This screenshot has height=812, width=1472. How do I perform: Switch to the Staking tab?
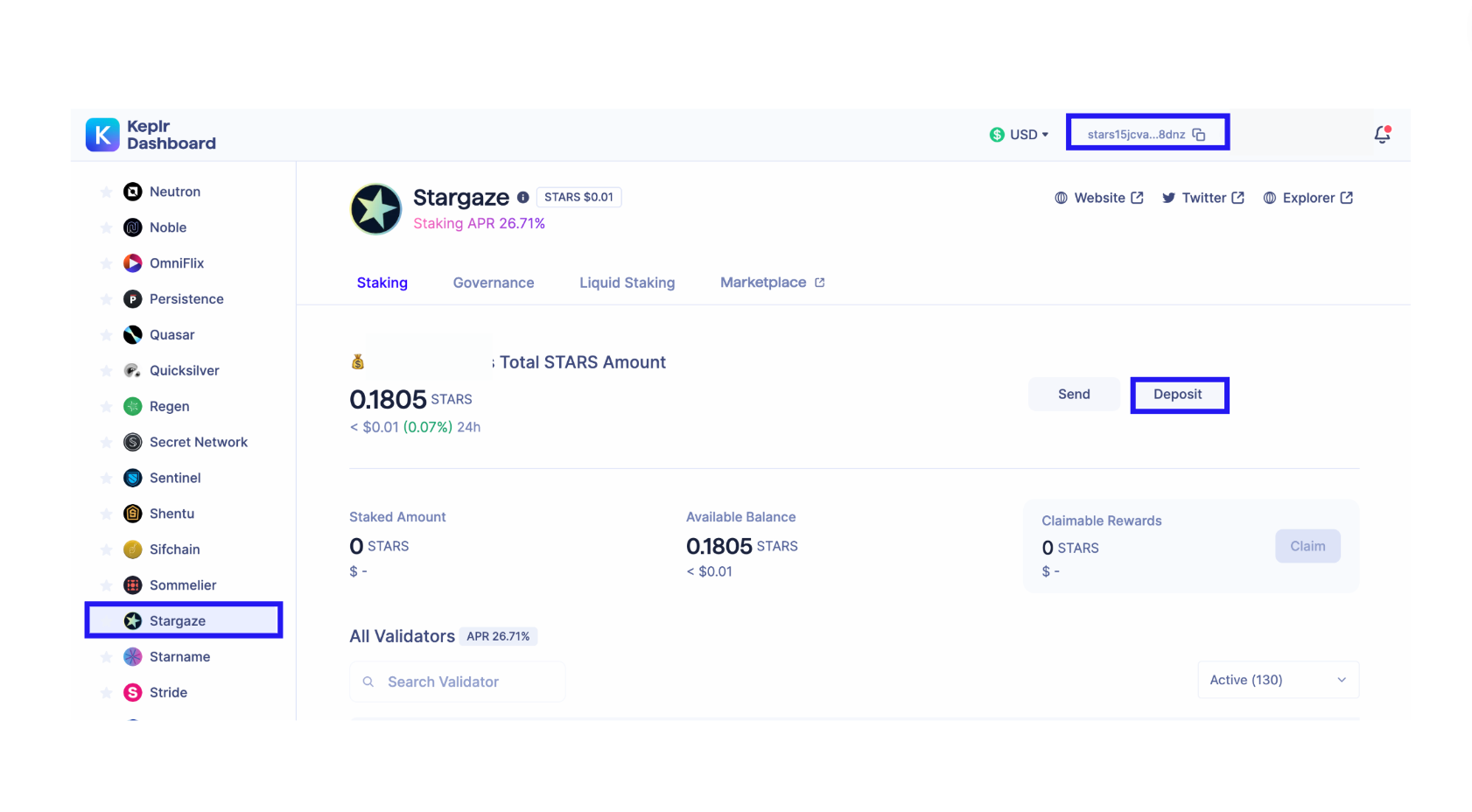(x=382, y=283)
